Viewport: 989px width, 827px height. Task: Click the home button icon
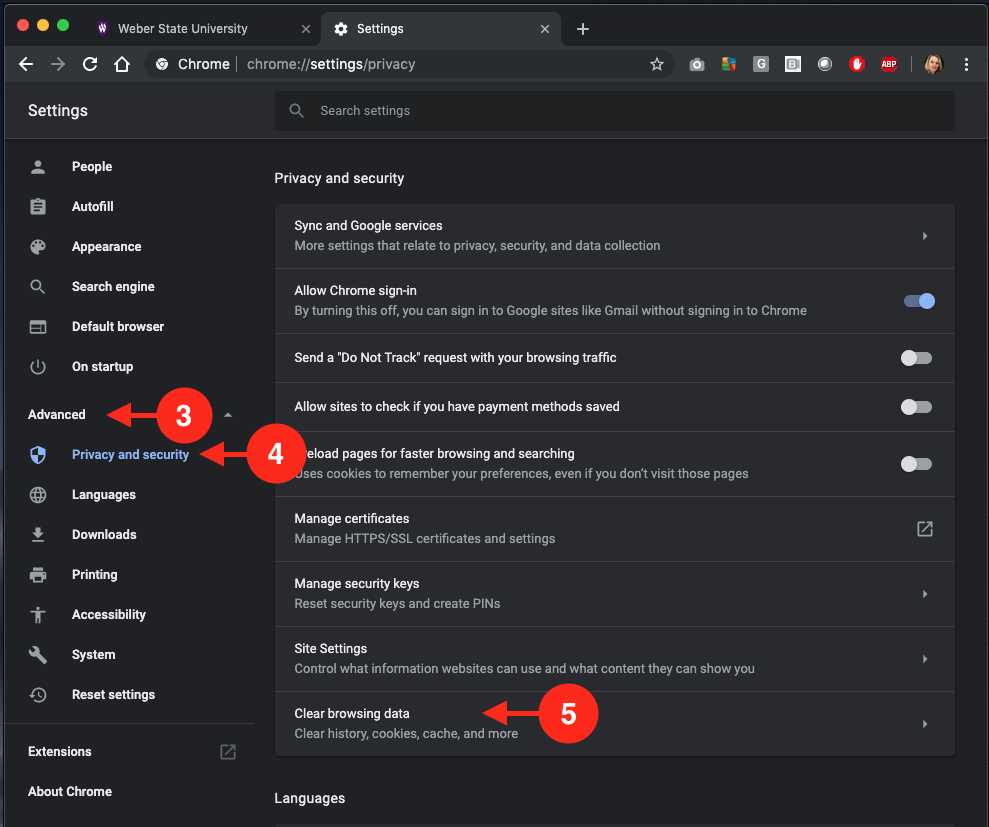(x=122, y=64)
